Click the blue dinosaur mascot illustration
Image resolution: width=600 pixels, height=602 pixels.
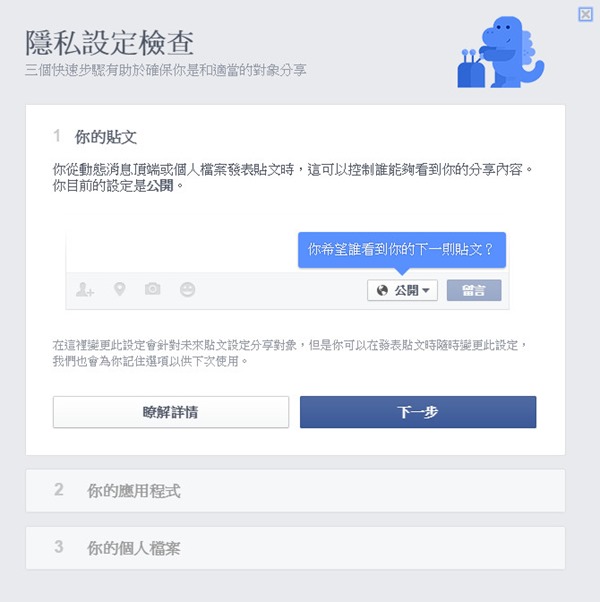click(x=501, y=52)
